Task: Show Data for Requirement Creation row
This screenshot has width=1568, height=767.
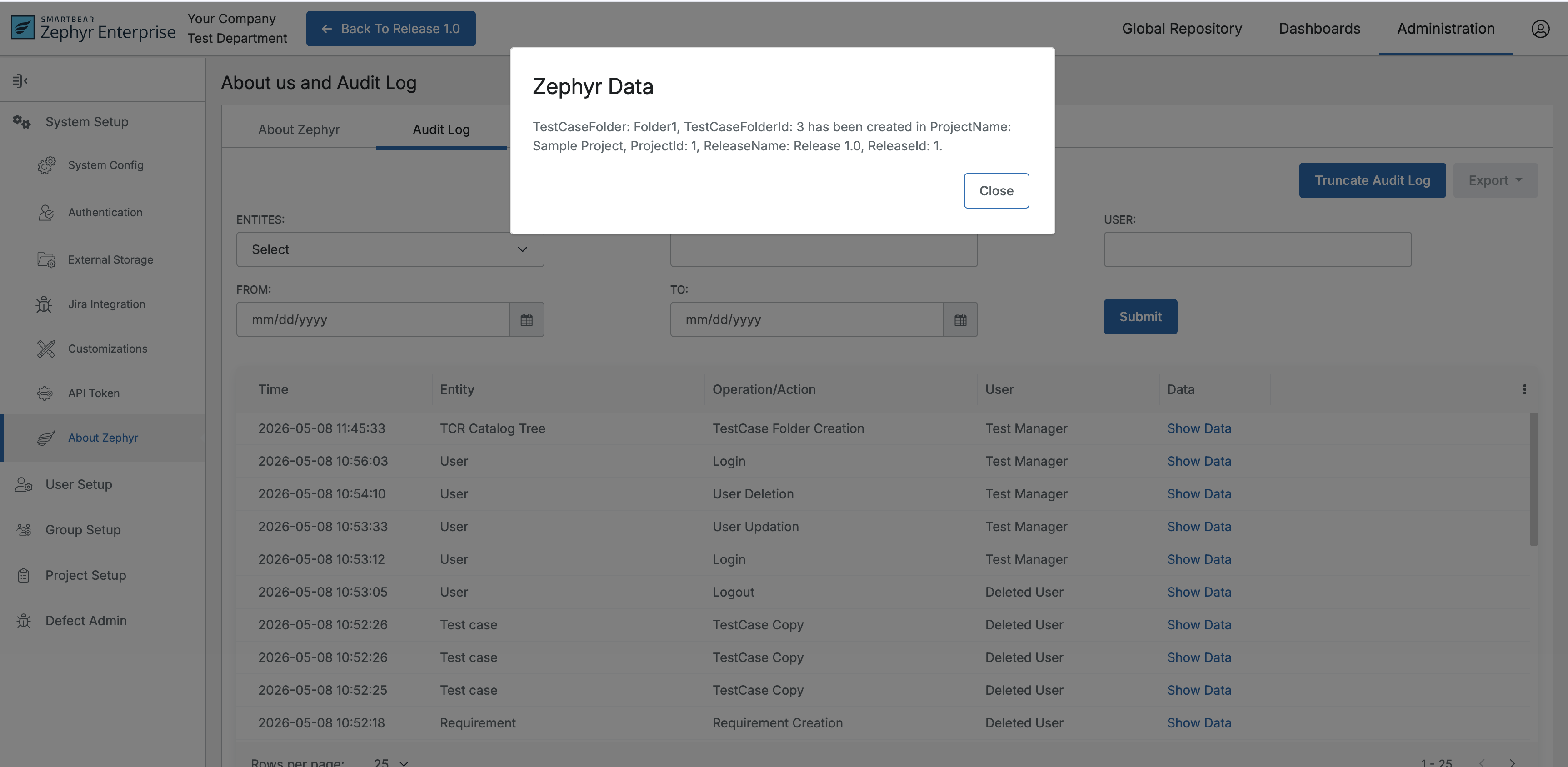Action: (1198, 722)
